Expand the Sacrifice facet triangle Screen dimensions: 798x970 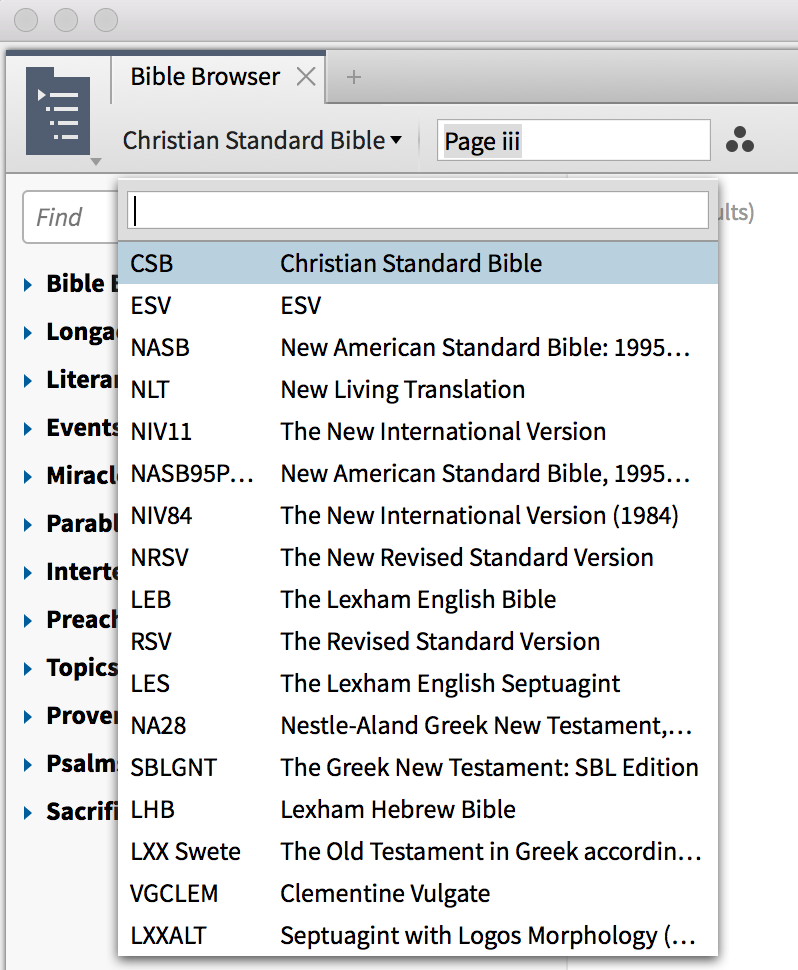pyautogui.click(x=28, y=813)
